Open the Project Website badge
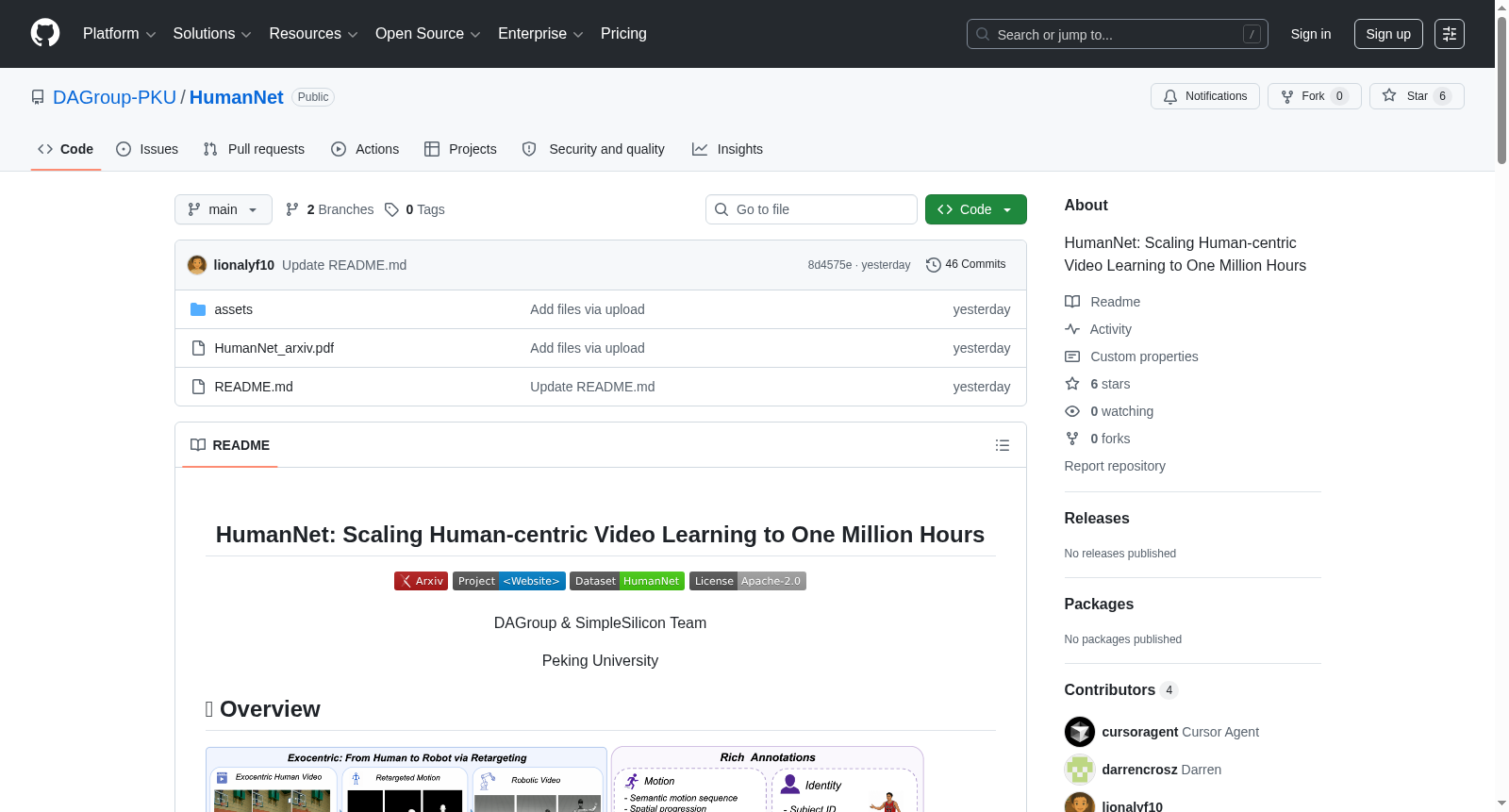1509x812 pixels. (509, 581)
